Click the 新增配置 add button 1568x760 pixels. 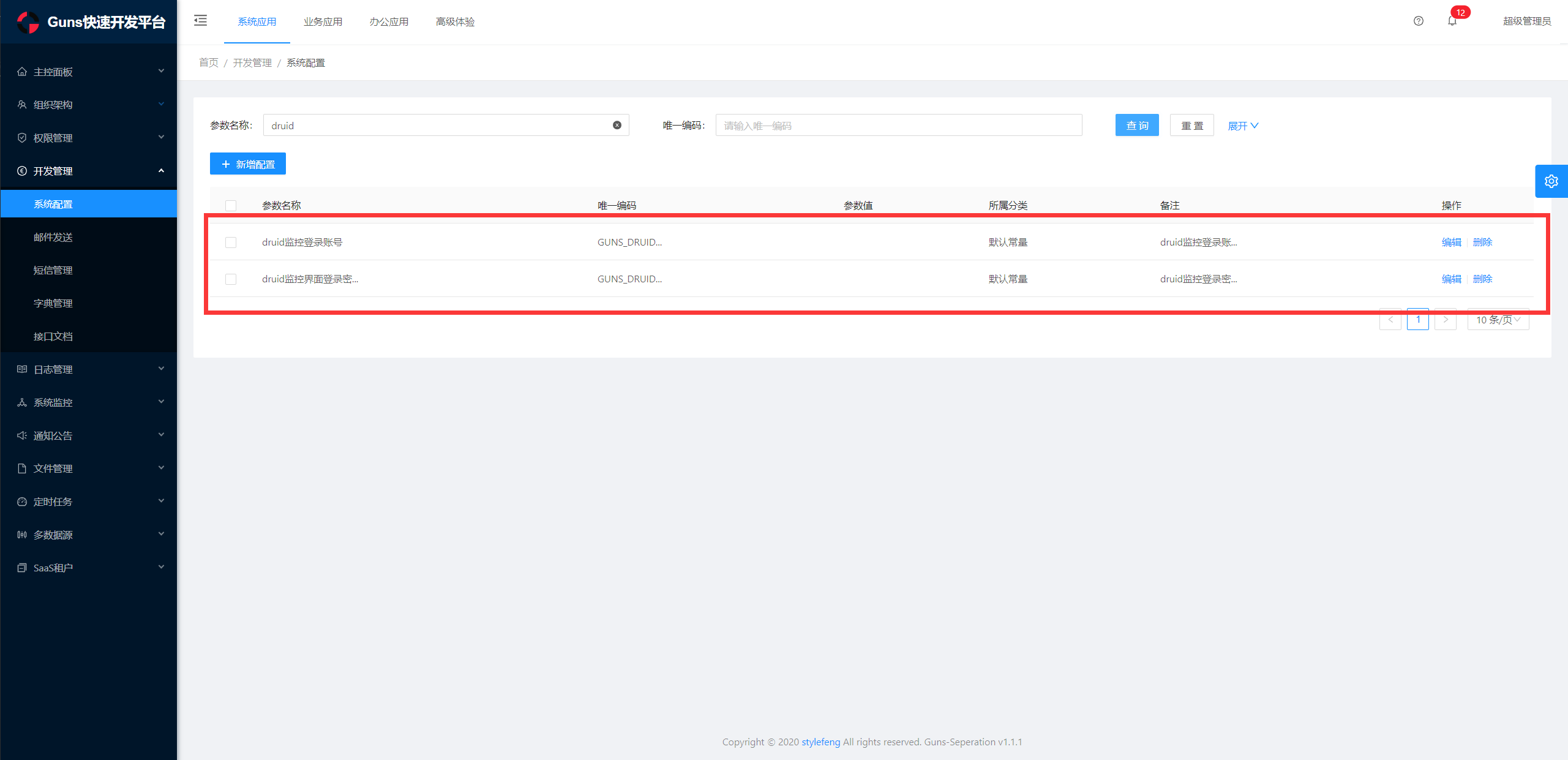click(248, 164)
